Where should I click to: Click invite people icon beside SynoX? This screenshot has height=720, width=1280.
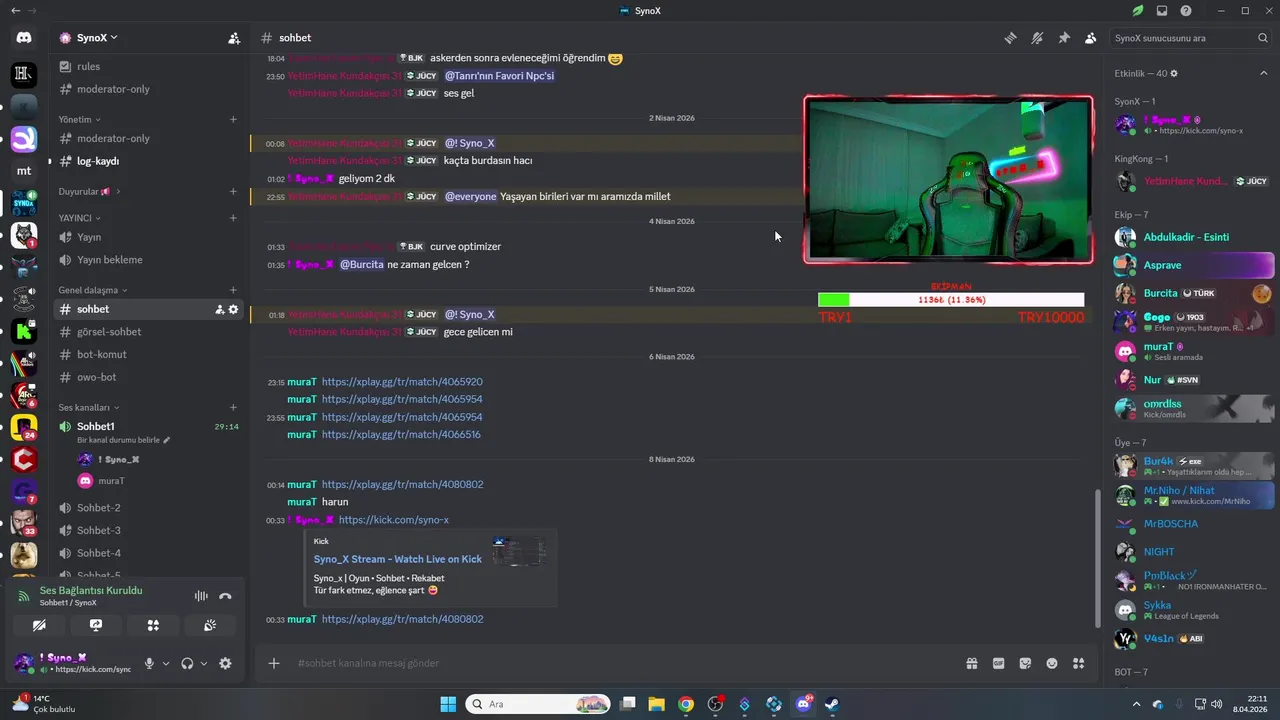(x=234, y=38)
